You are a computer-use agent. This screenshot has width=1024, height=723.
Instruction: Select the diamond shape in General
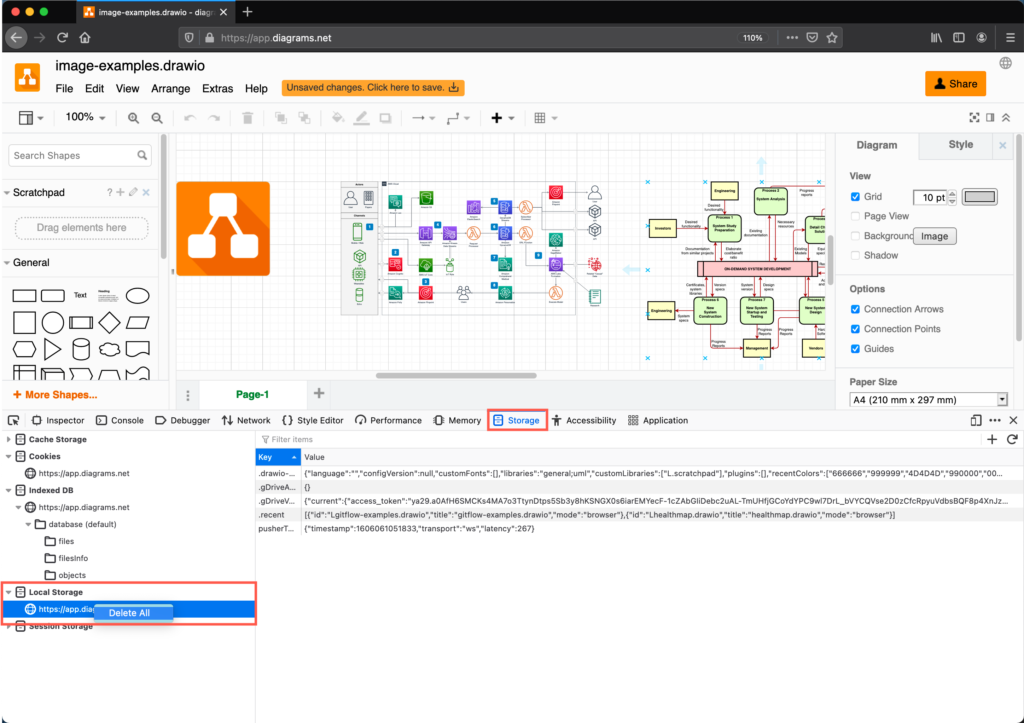[109, 323]
